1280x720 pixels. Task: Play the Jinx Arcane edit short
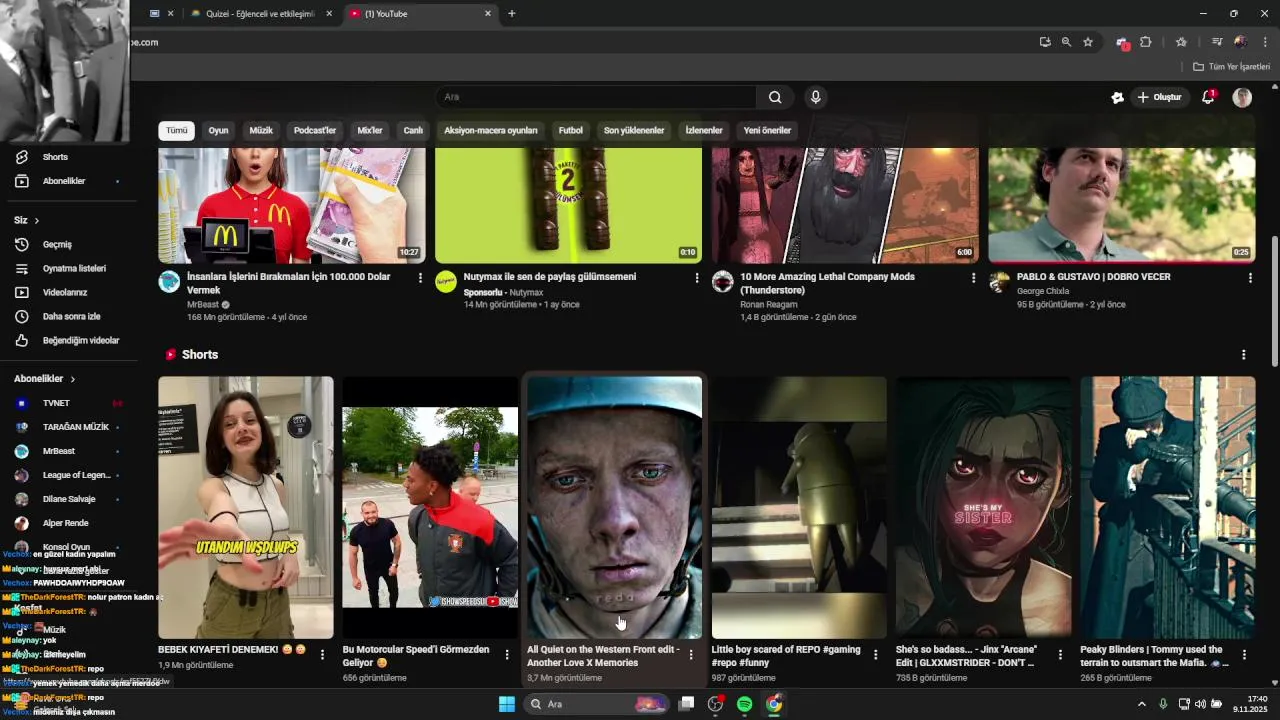click(983, 507)
